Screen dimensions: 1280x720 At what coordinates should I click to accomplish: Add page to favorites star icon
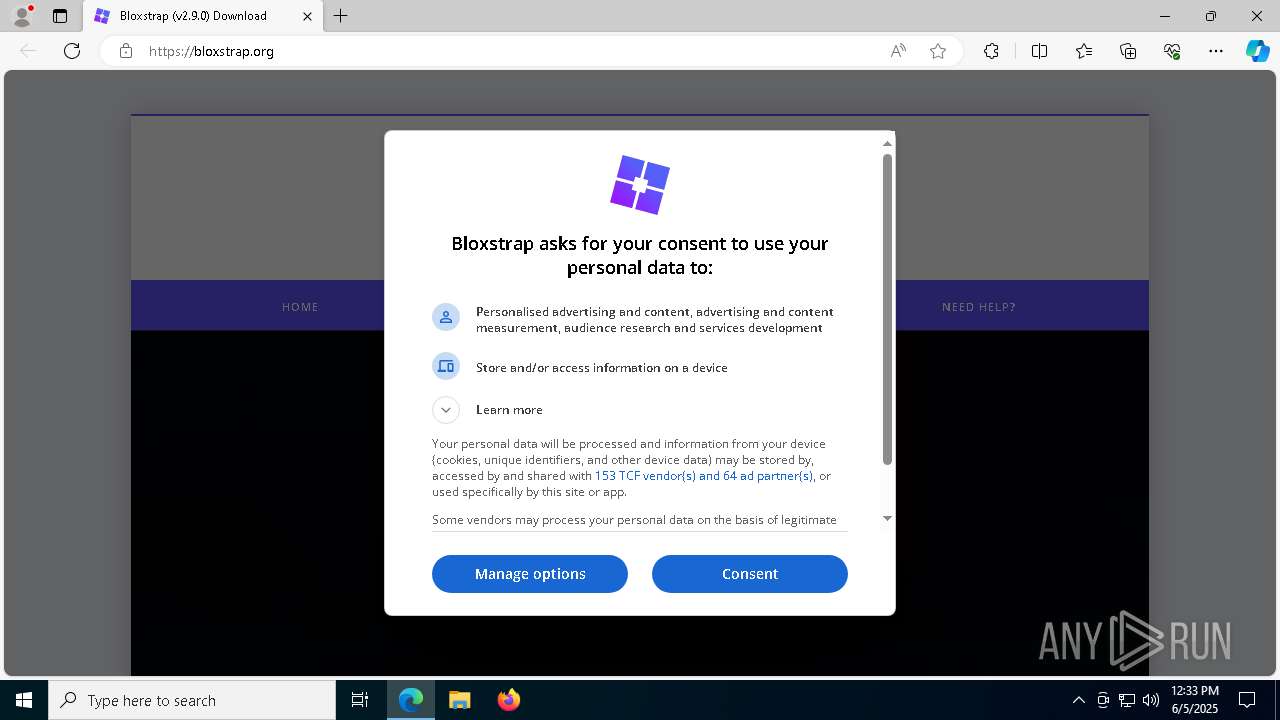coord(938,51)
